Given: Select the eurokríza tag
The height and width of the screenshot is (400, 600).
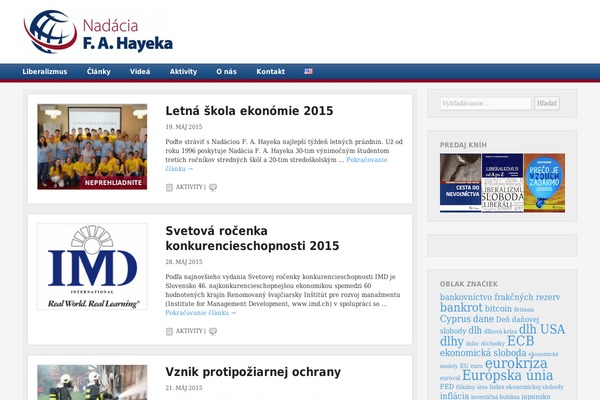Looking at the screenshot, I should pyautogui.click(x=516, y=363).
